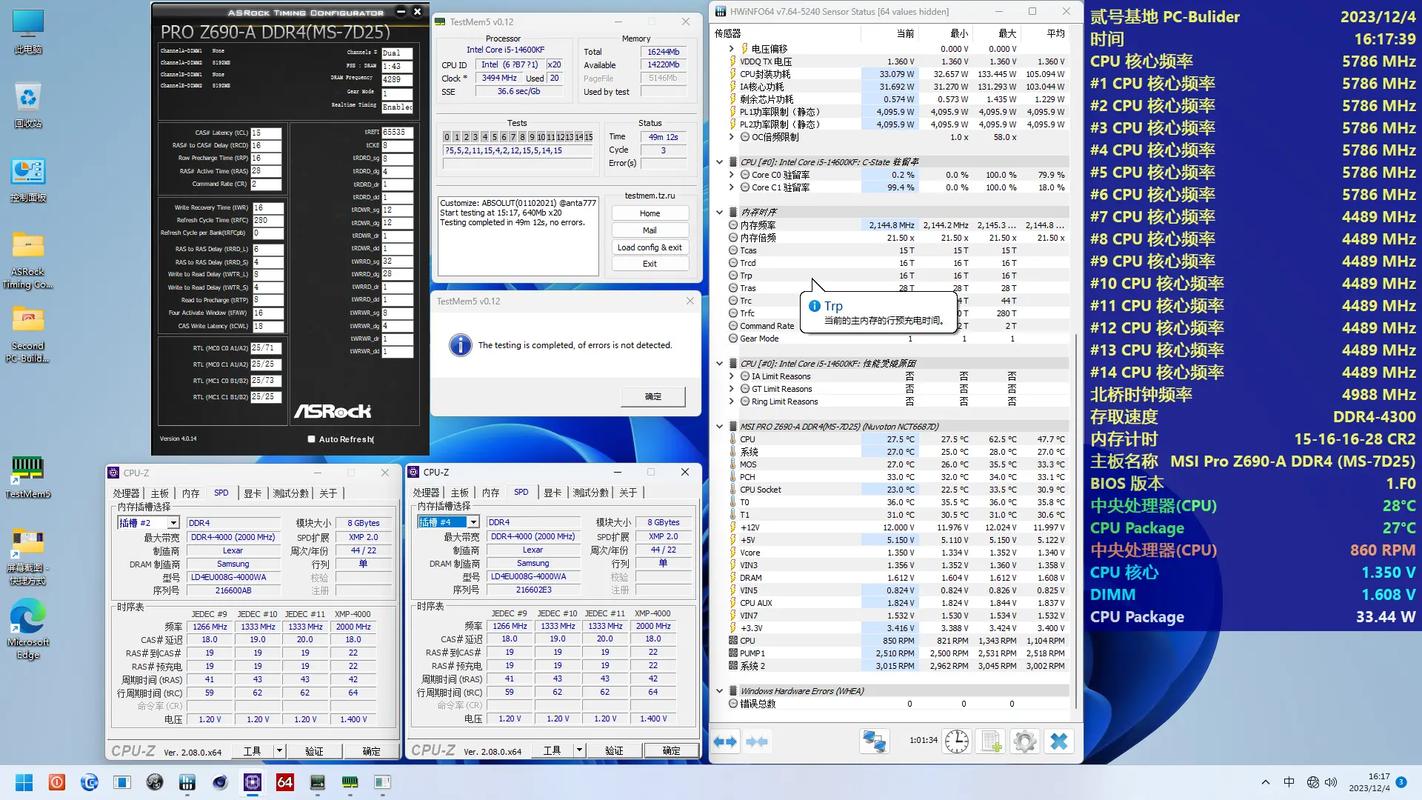Click the purple CPU-Z icon in the taskbar
Screen dimensions: 1422x800
coord(252,782)
